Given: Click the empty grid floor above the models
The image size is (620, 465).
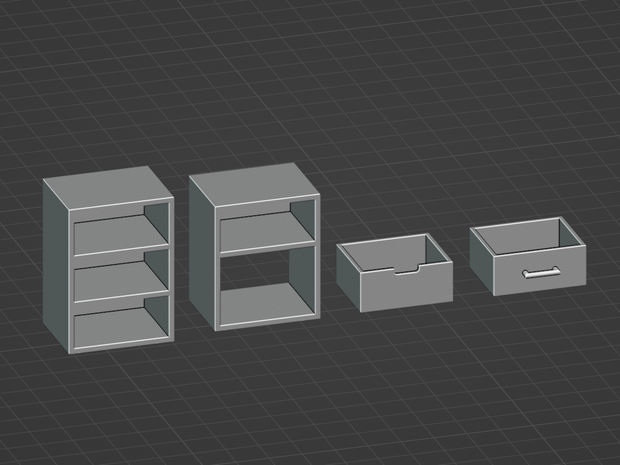Looking at the screenshot, I should 310,79.
